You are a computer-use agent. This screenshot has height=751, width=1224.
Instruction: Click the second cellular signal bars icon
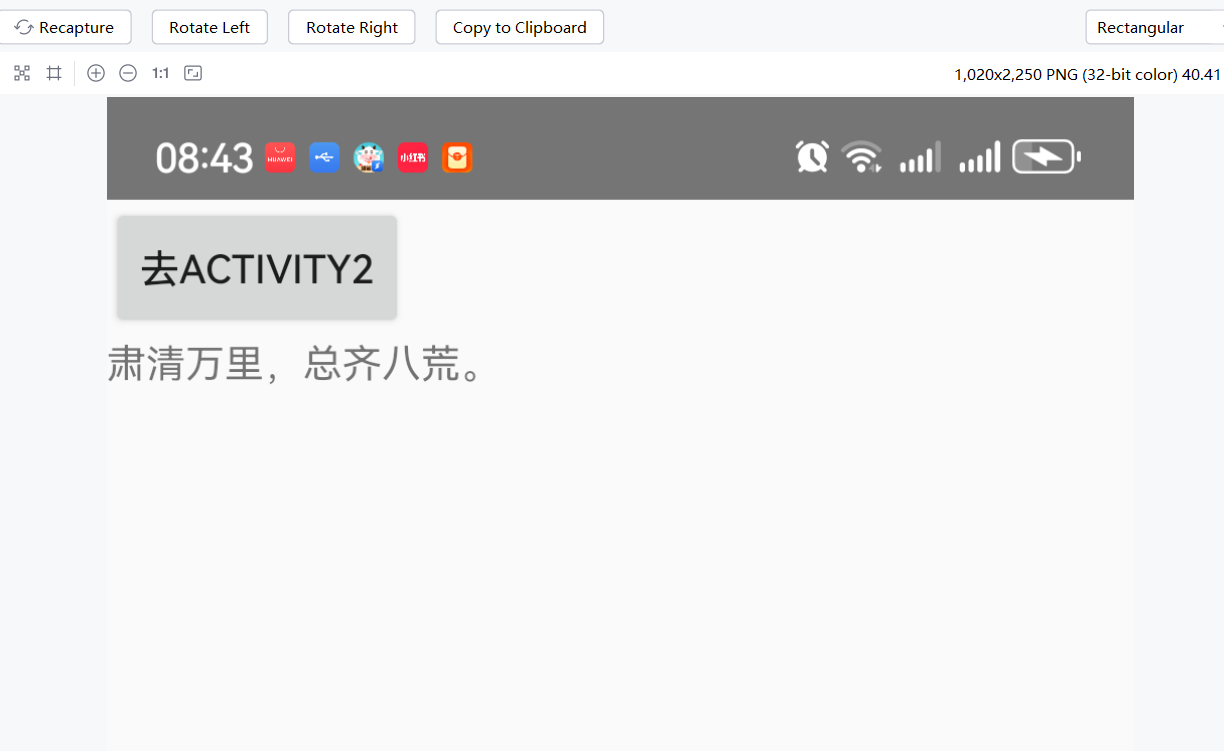pos(980,157)
